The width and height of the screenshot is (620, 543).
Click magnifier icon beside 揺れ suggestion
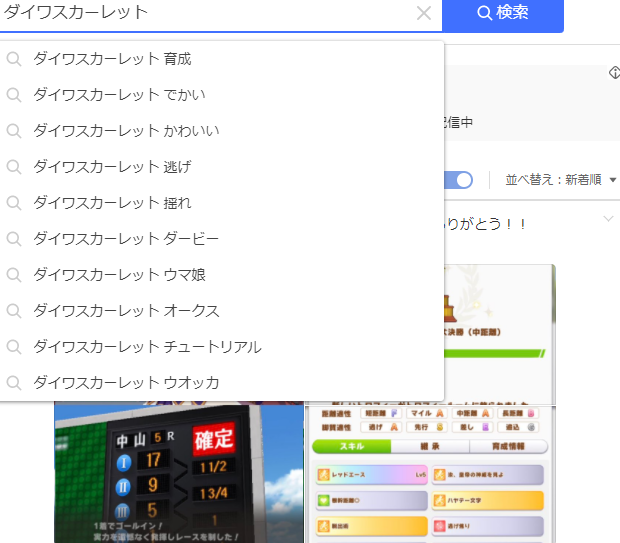pos(14,203)
